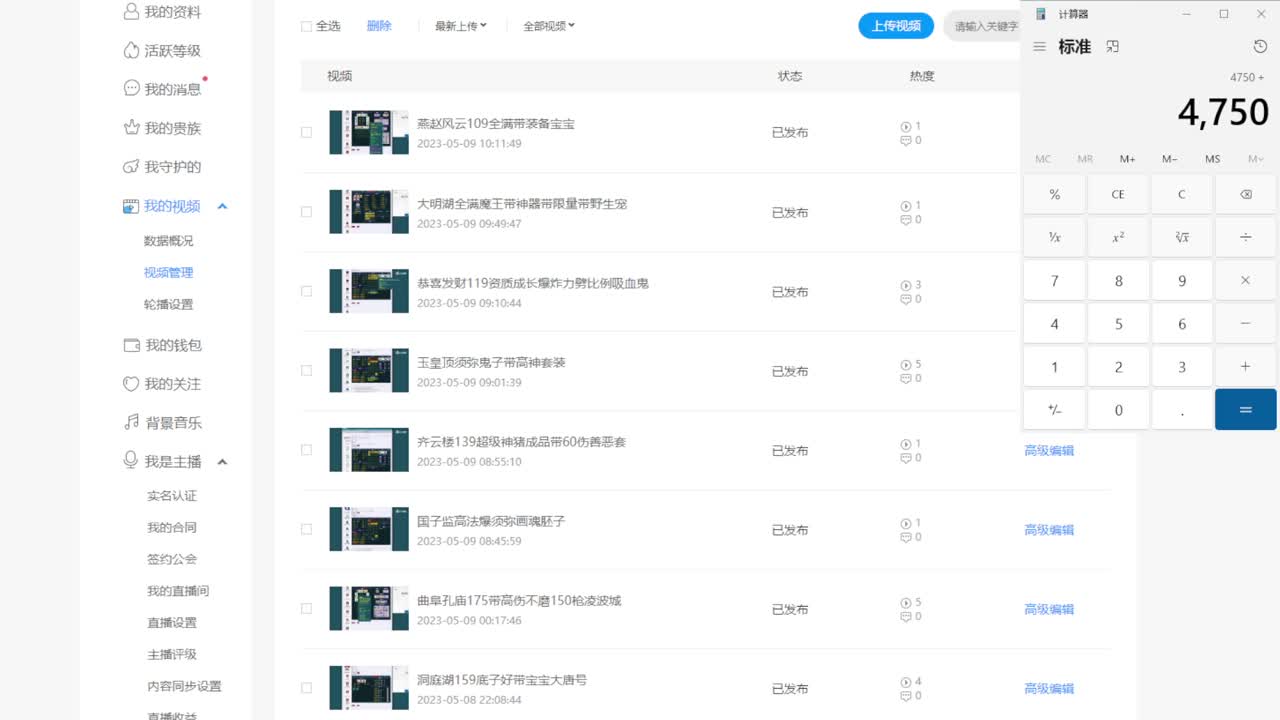Select the wallet icon for 我的钱包
This screenshot has height=720, width=1280.
point(131,345)
